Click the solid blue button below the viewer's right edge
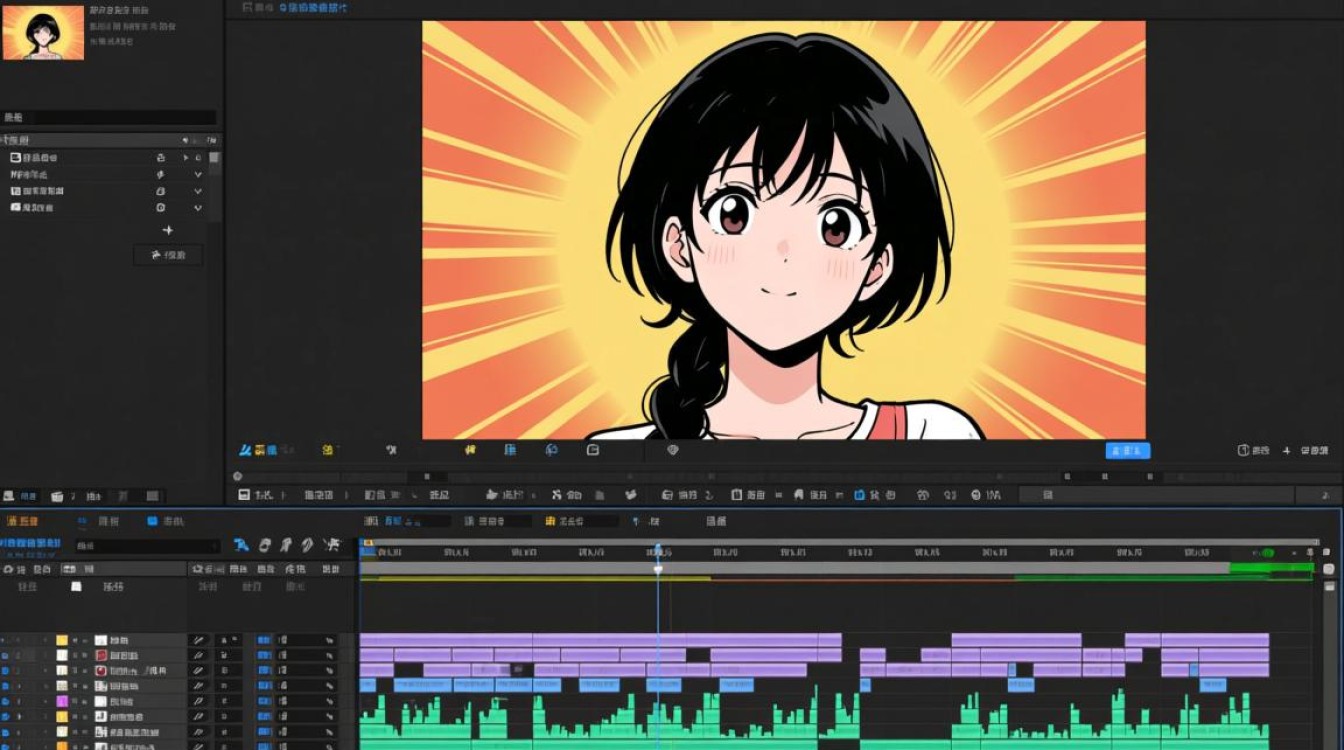Image resolution: width=1344 pixels, height=750 pixels. (1128, 451)
